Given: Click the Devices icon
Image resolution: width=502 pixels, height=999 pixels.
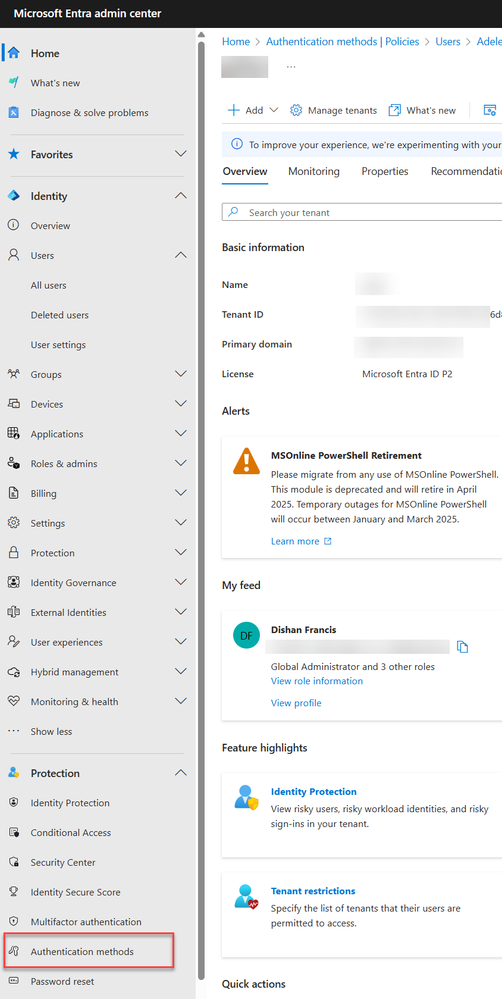Looking at the screenshot, I should pyautogui.click(x=13, y=404).
